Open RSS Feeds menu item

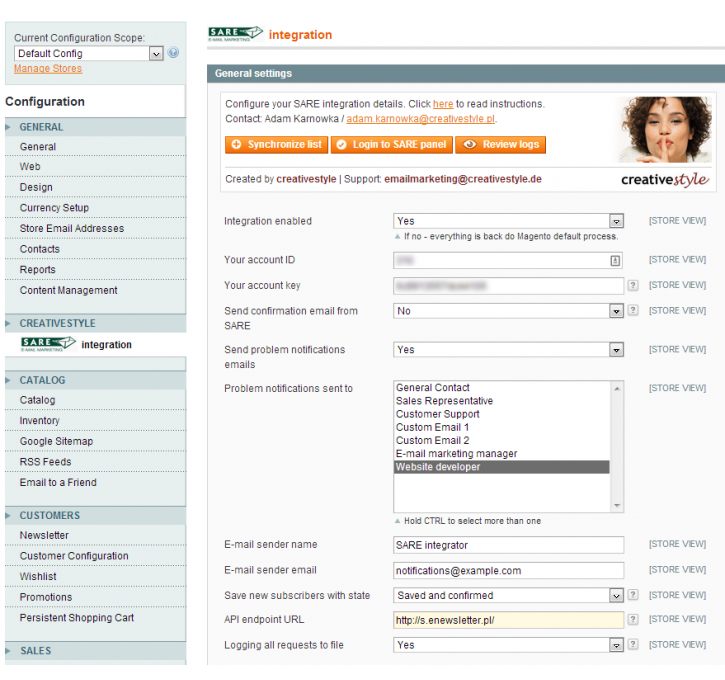click(x=96, y=462)
